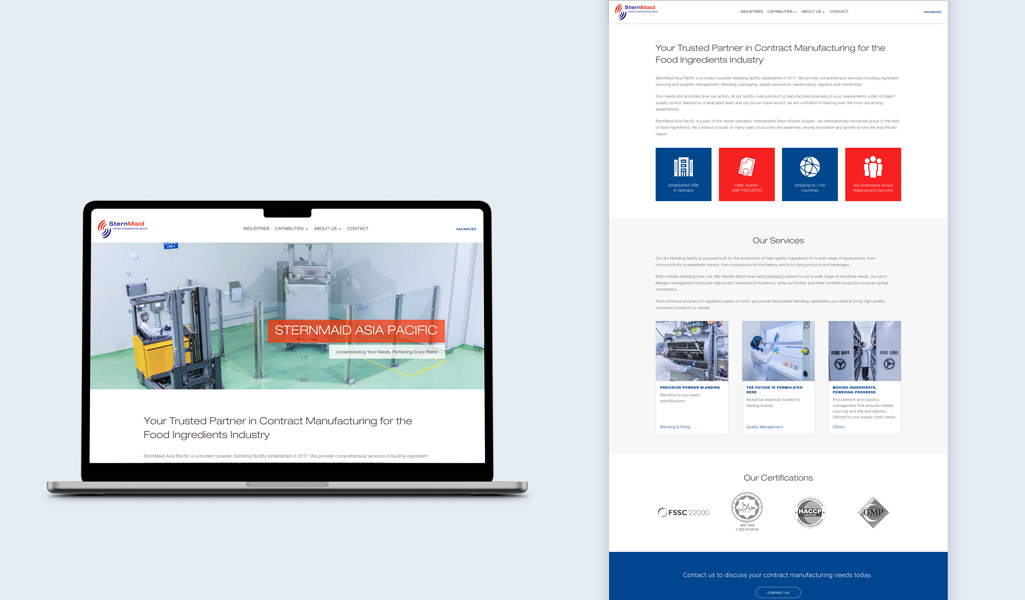Click the GMP diamond certification logo

[873, 512]
